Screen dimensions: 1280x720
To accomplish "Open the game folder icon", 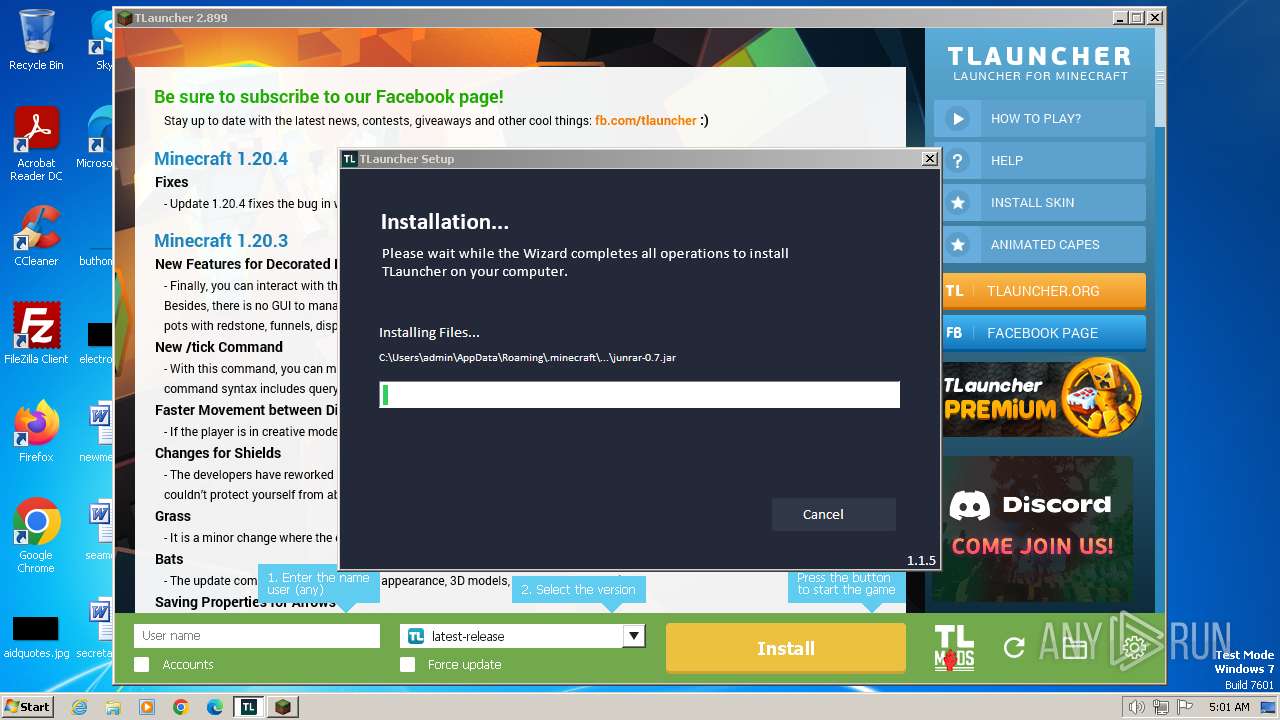I will 1074,648.
